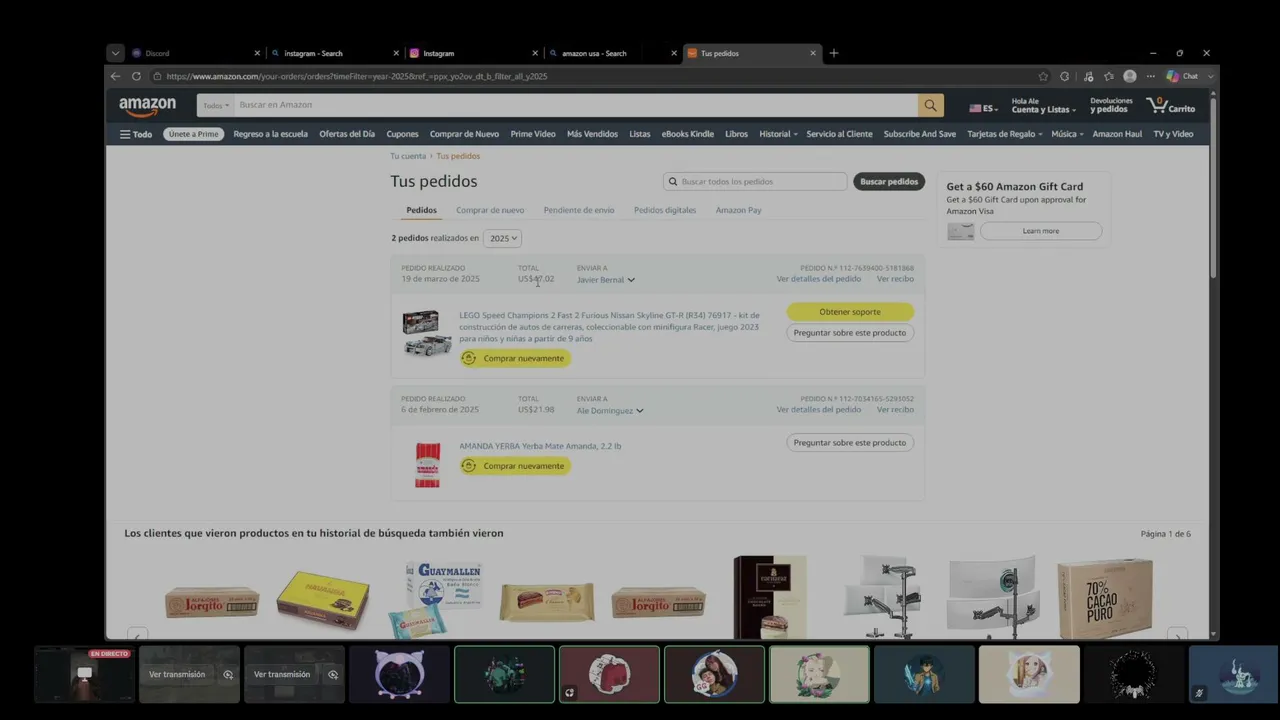Image resolution: width=1280 pixels, height=720 pixels.
Task: Click the Yerba Mate Comprar nuevamente button
Action: click(515, 466)
